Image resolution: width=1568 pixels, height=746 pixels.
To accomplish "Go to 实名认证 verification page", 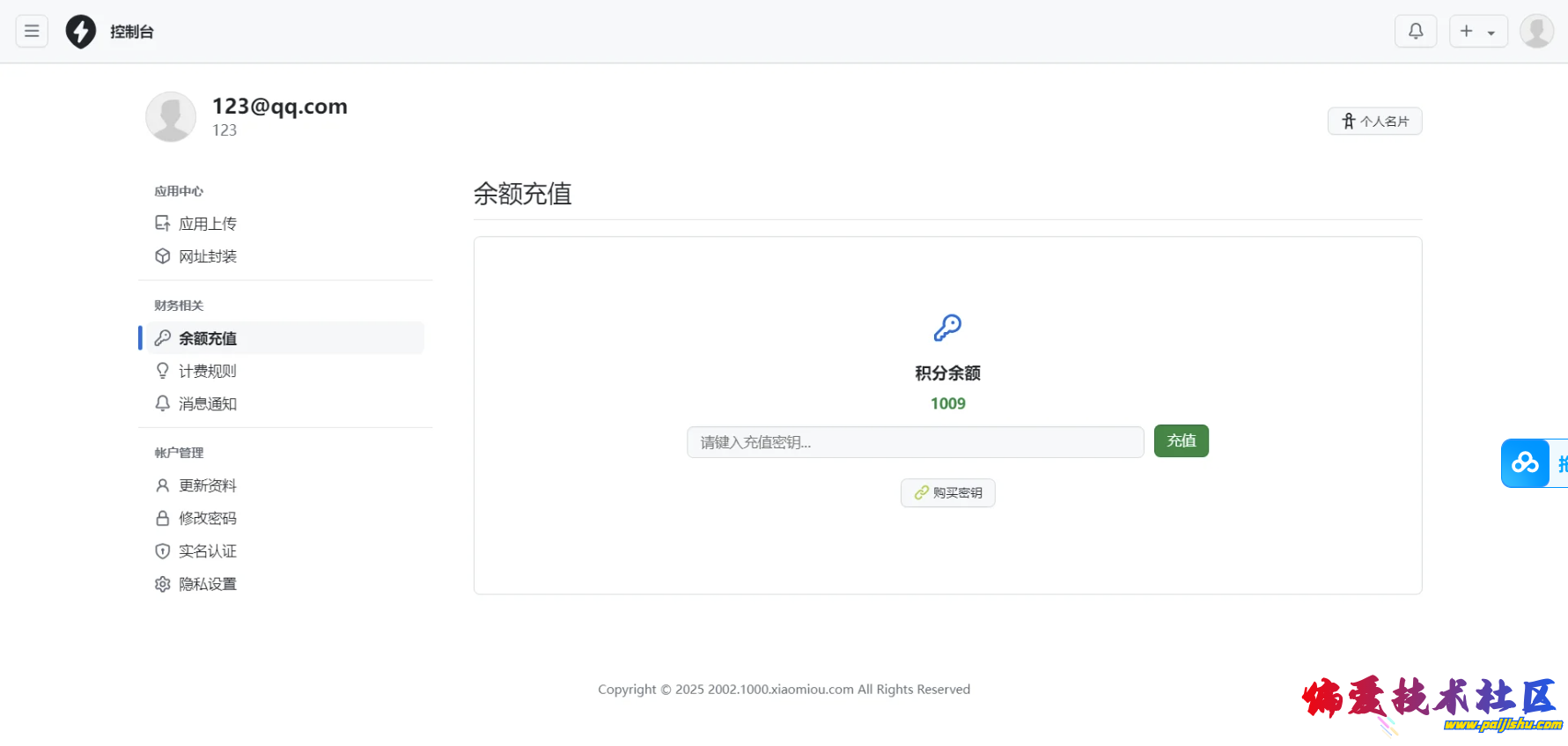I will 207,551.
